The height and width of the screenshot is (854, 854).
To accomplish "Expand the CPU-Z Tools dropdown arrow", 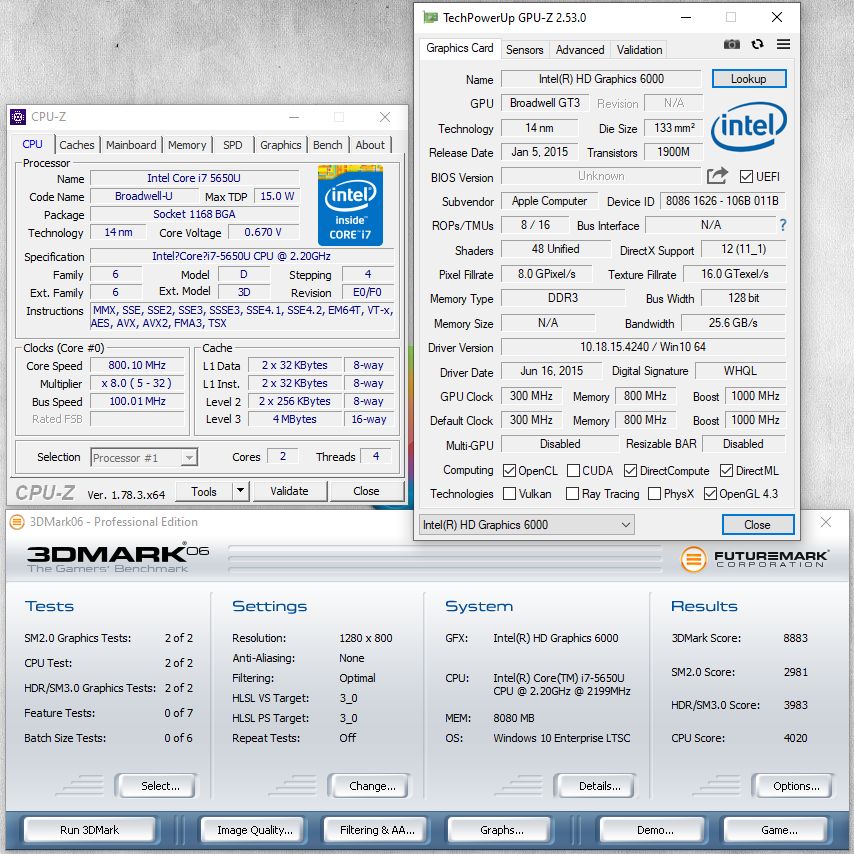I will 241,491.
